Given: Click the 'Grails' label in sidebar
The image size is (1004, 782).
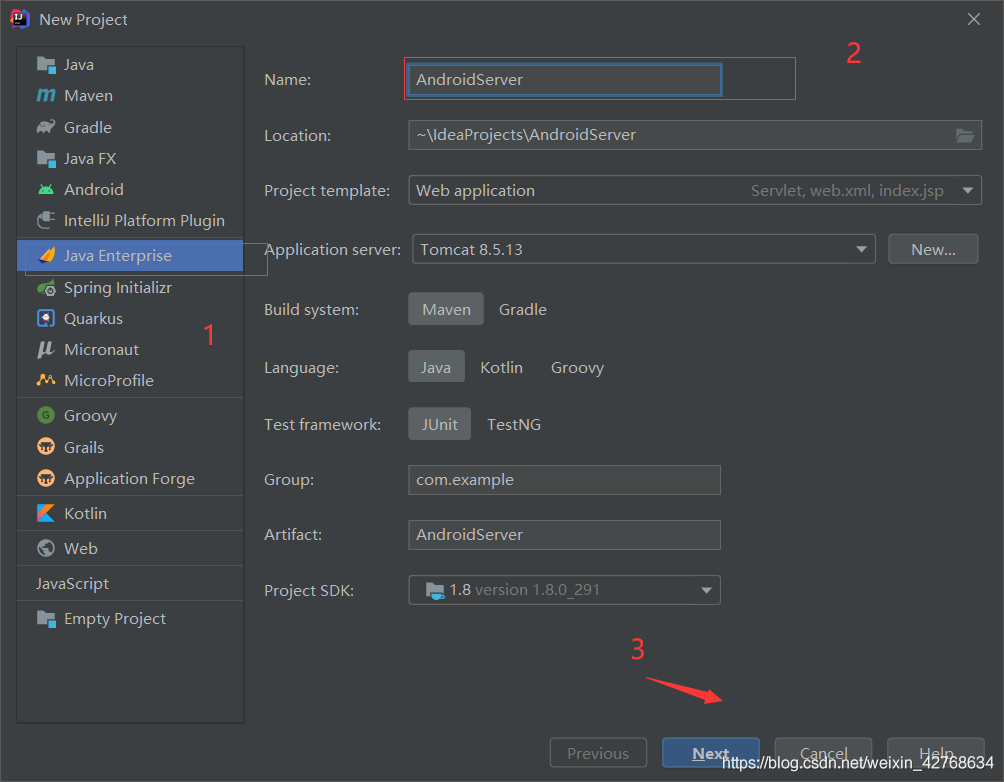Looking at the screenshot, I should [x=84, y=447].
